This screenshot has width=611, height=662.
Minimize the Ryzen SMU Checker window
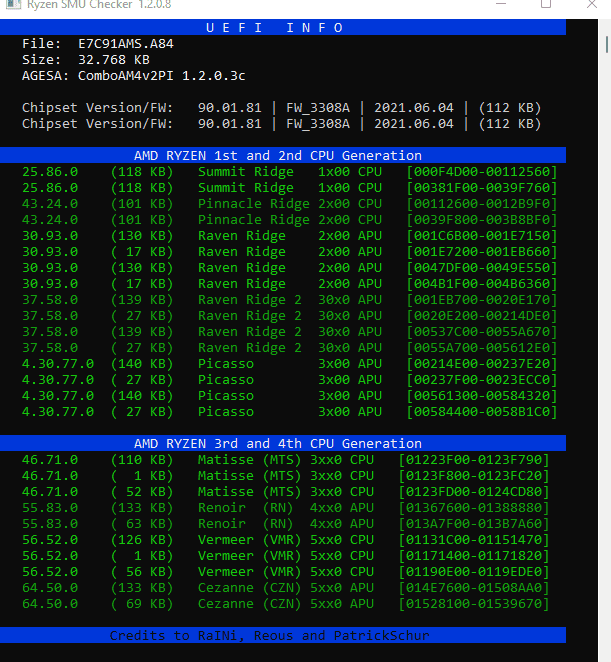click(501, 4)
